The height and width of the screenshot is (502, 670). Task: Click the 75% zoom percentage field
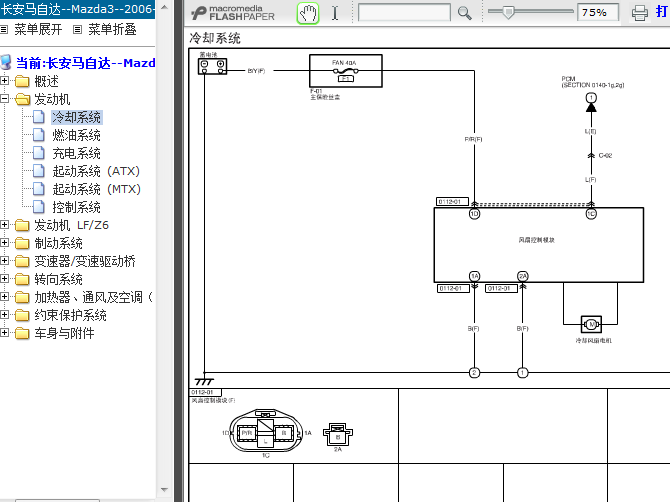tap(597, 12)
